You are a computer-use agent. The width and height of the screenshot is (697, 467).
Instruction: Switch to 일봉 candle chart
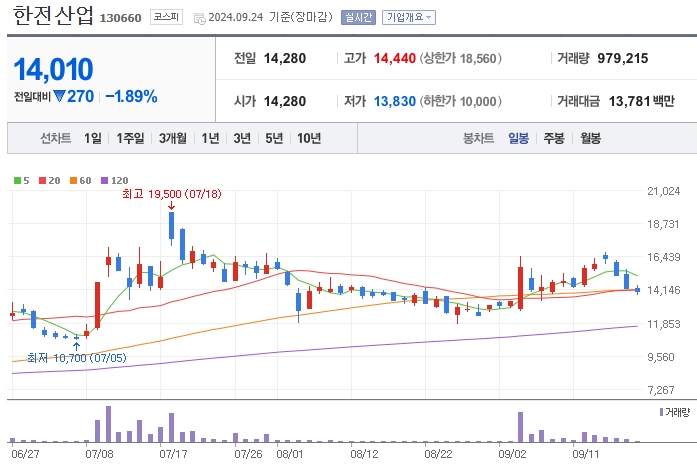tap(518, 138)
